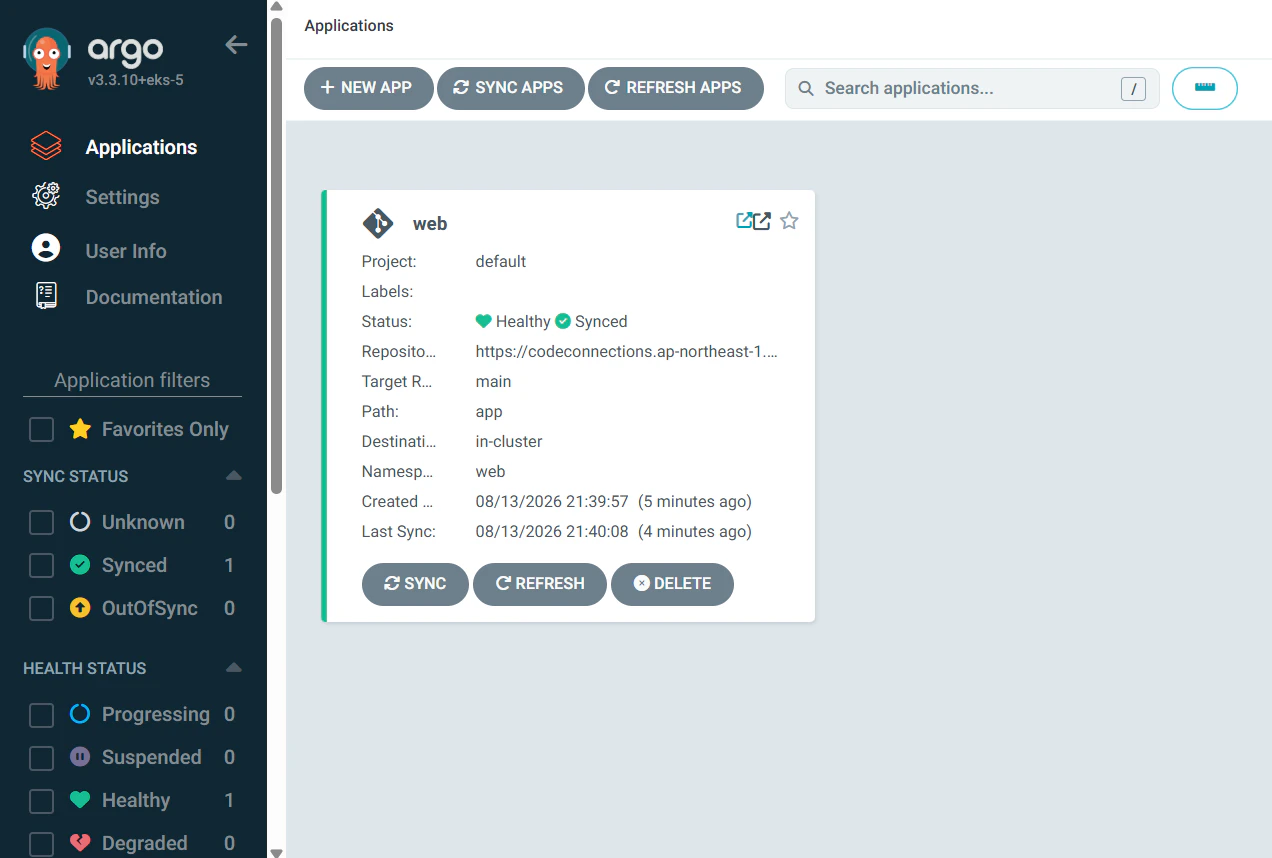
Task: Click the User Info avatar icon
Action: [46, 248]
